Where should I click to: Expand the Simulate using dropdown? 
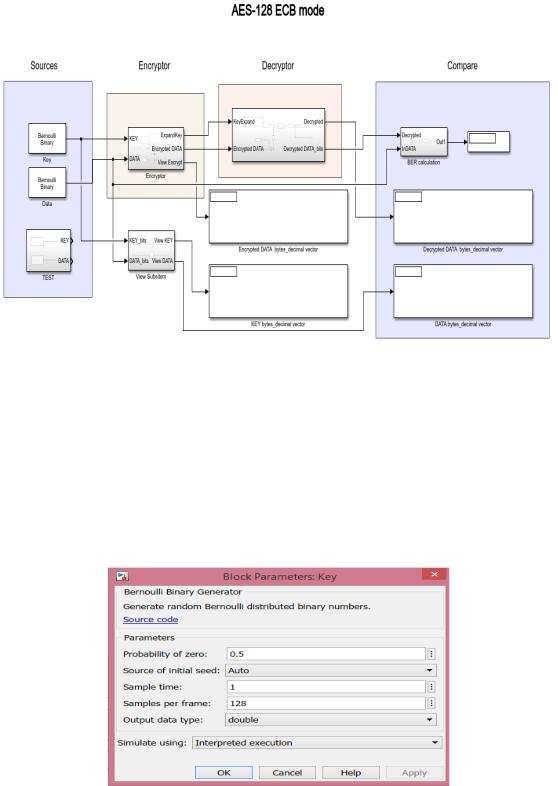point(317,743)
